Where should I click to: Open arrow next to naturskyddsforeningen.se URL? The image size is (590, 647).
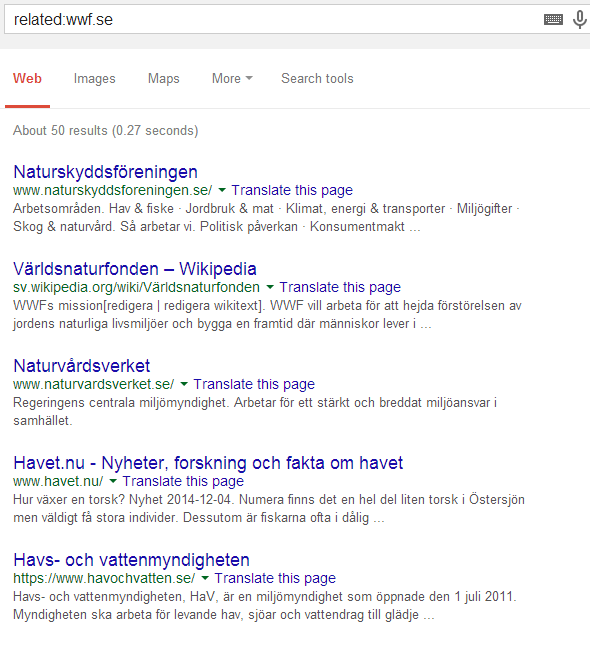click(222, 190)
